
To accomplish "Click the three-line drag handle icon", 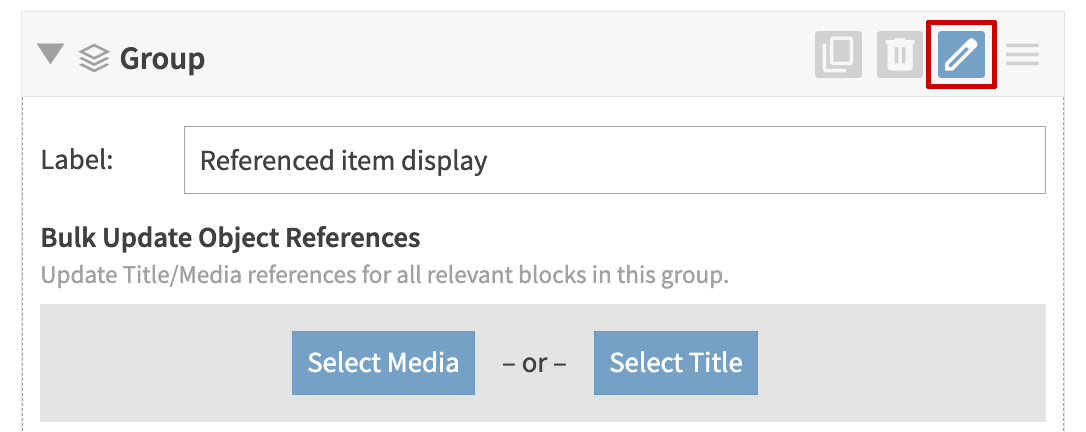I will tap(1022, 55).
